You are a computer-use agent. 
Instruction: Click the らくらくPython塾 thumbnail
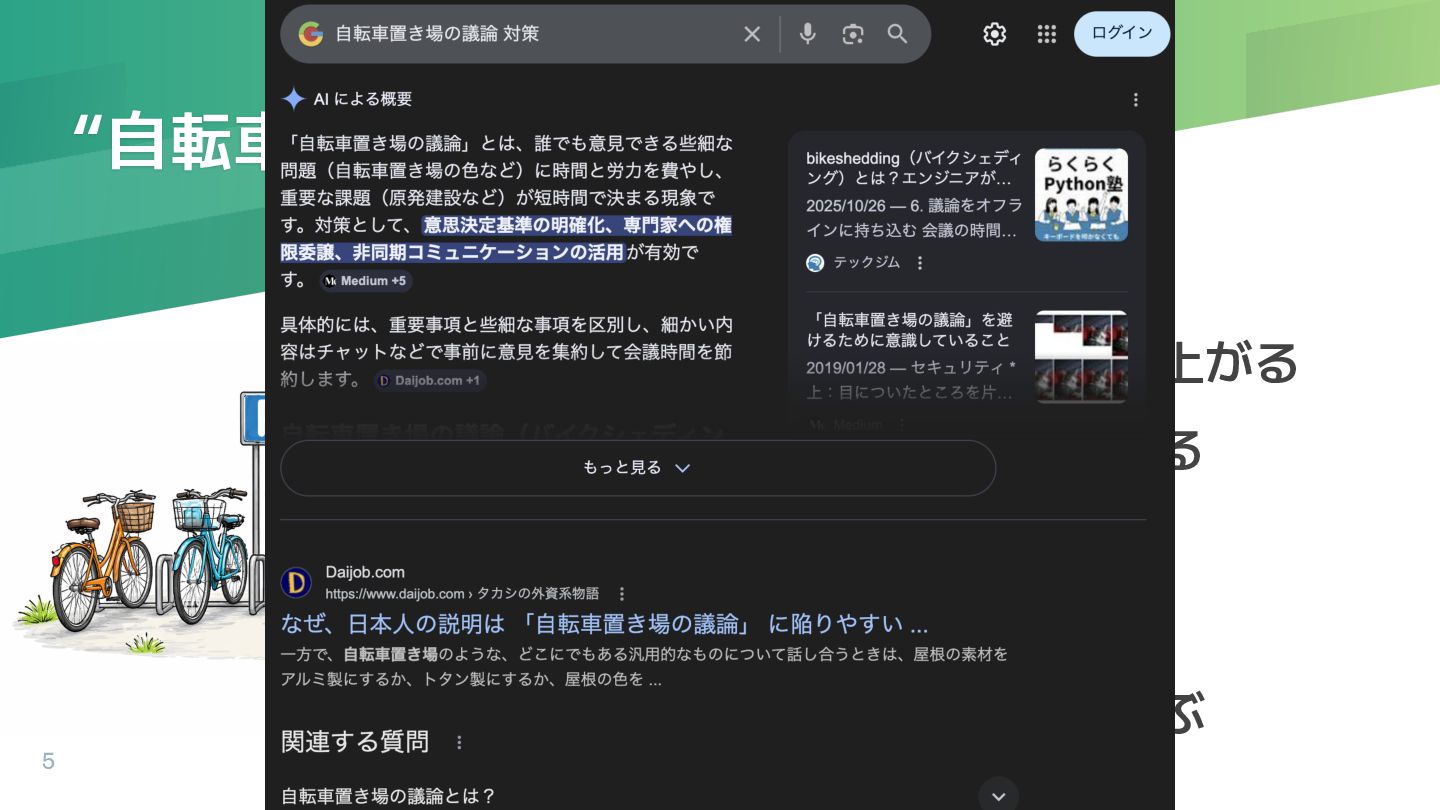click(x=1081, y=195)
